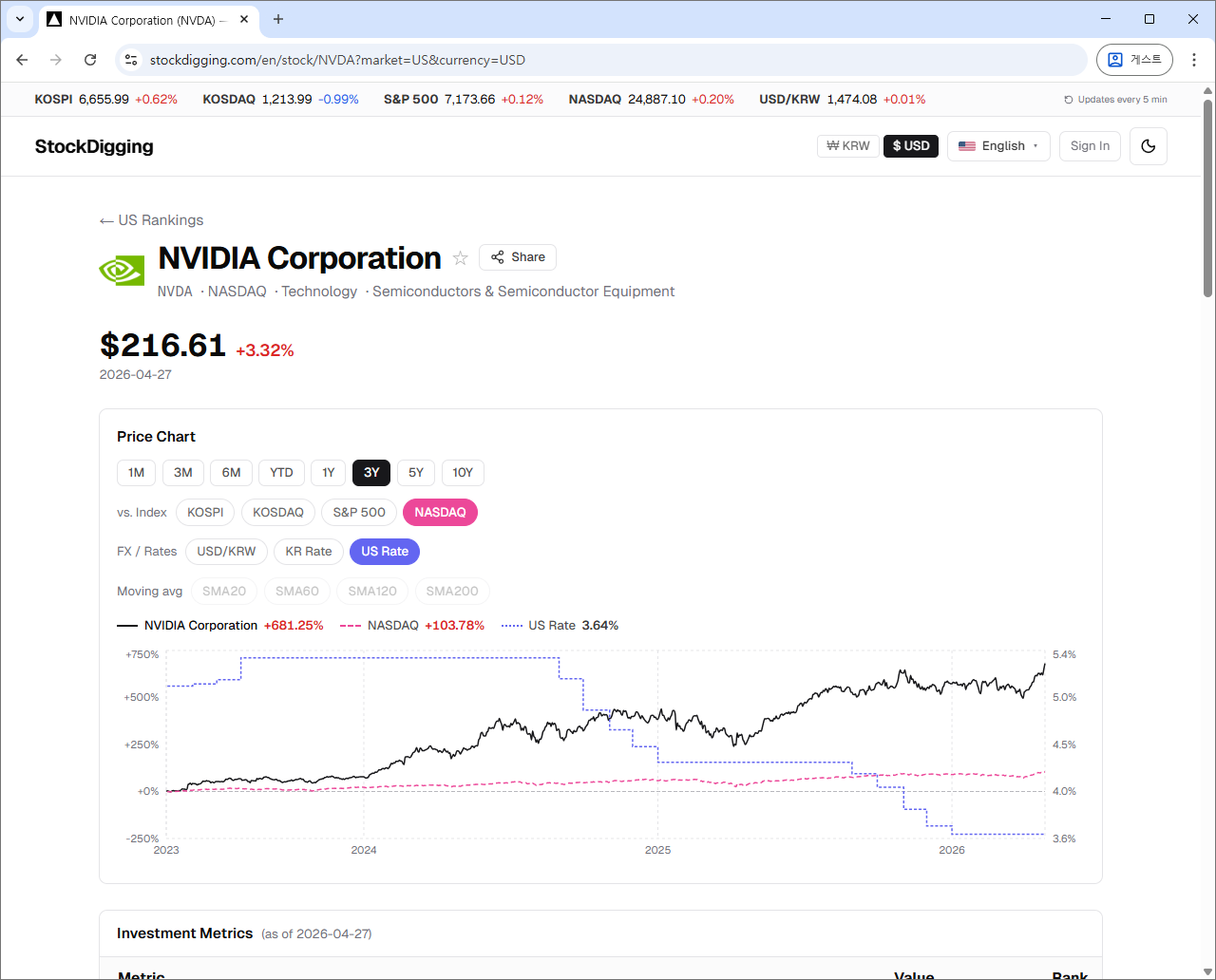Reload the page with the refresh icon
The image size is (1216, 980).
[x=90, y=60]
